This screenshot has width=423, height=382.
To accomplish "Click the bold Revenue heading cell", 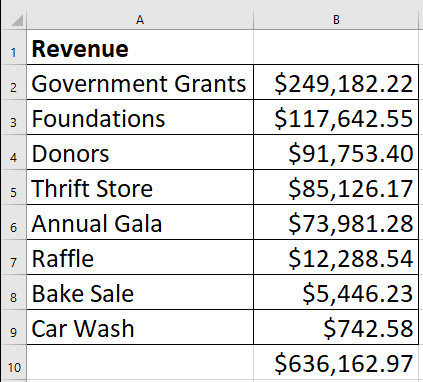I will (x=140, y=47).
